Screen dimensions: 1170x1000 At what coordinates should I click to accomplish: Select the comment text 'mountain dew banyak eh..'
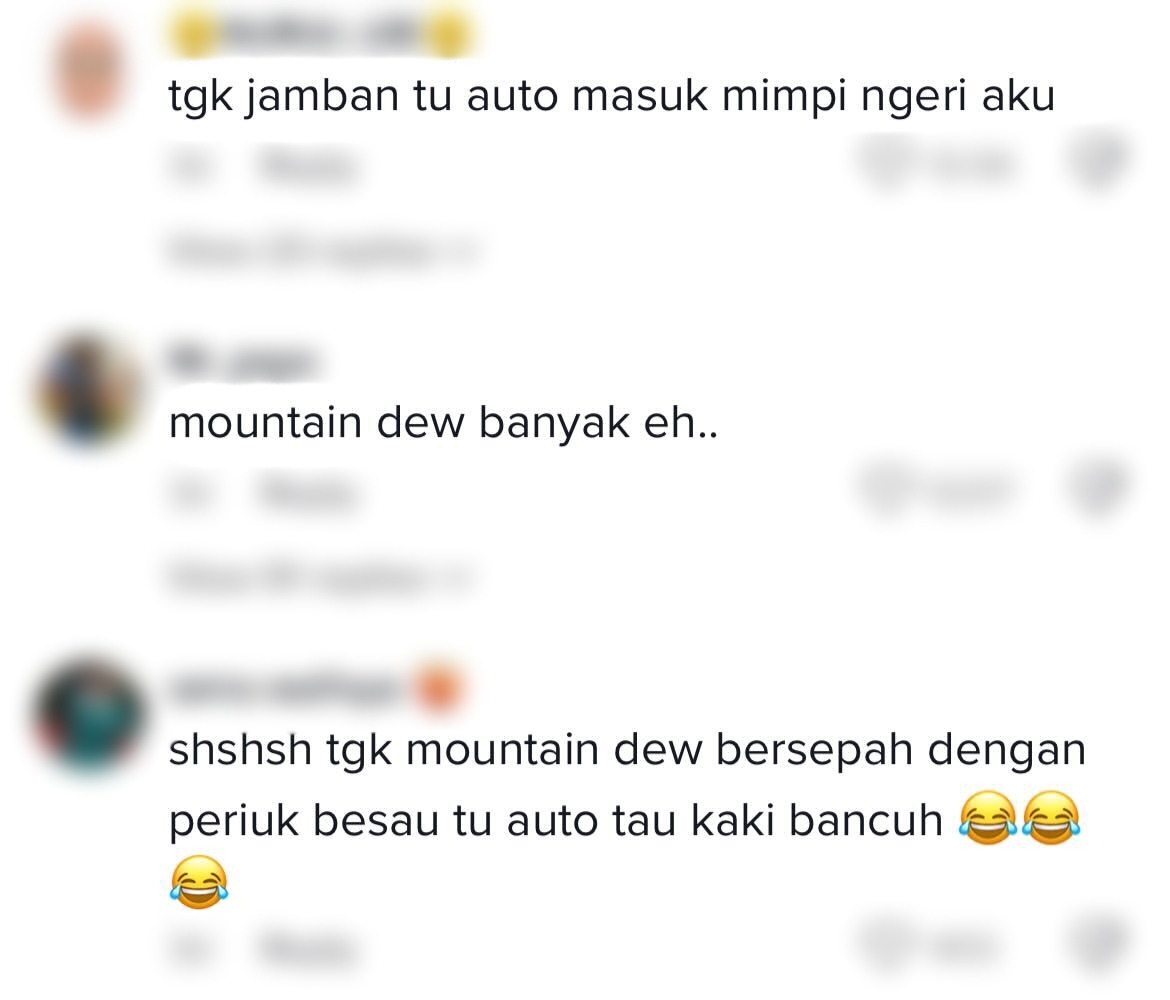point(443,422)
